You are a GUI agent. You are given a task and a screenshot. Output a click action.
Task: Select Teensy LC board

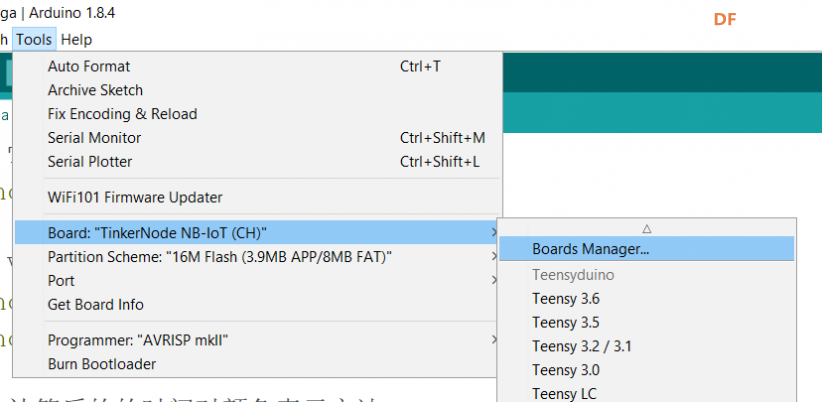(x=646, y=394)
